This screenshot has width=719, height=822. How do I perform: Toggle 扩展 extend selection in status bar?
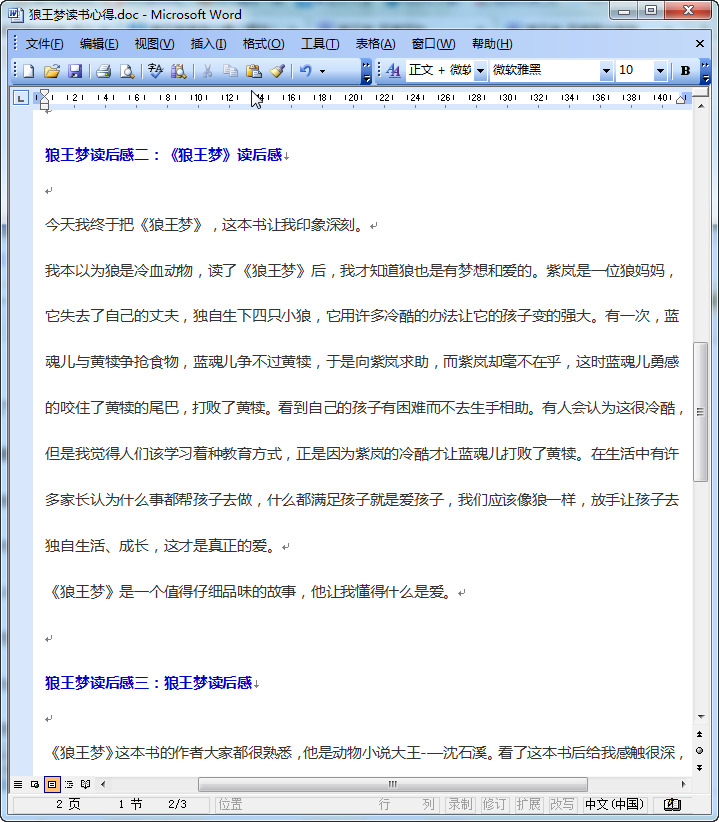click(528, 804)
